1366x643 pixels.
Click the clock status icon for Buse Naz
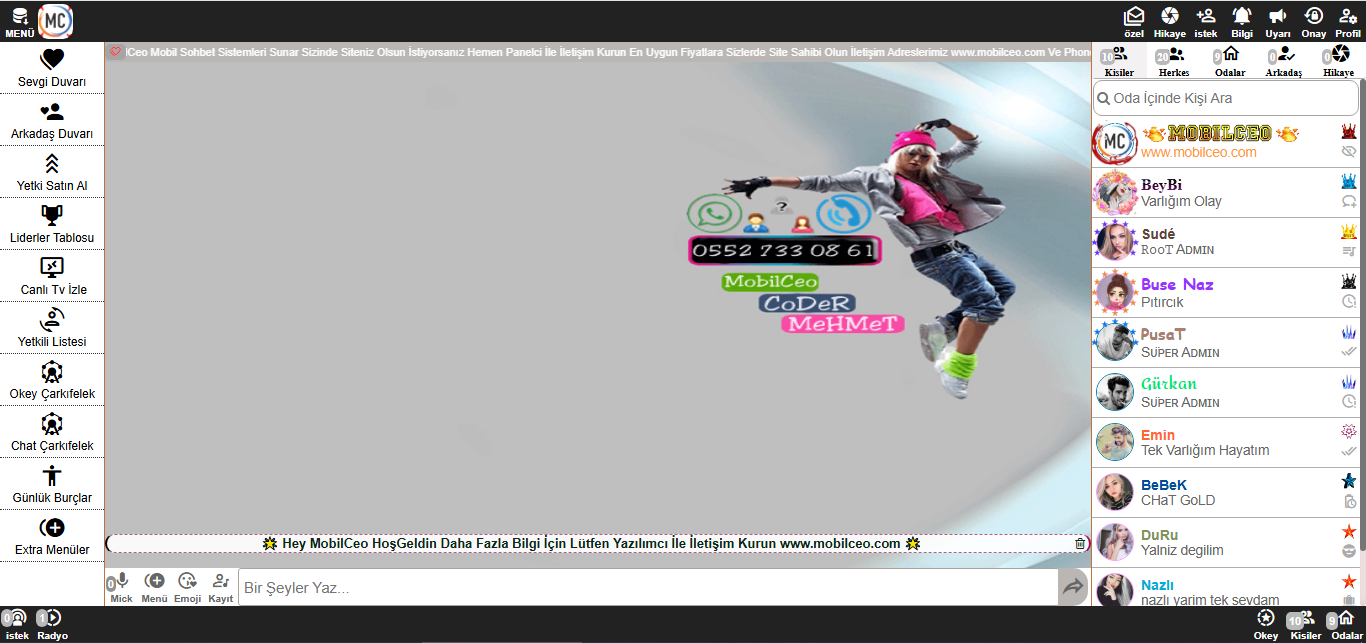1348,302
